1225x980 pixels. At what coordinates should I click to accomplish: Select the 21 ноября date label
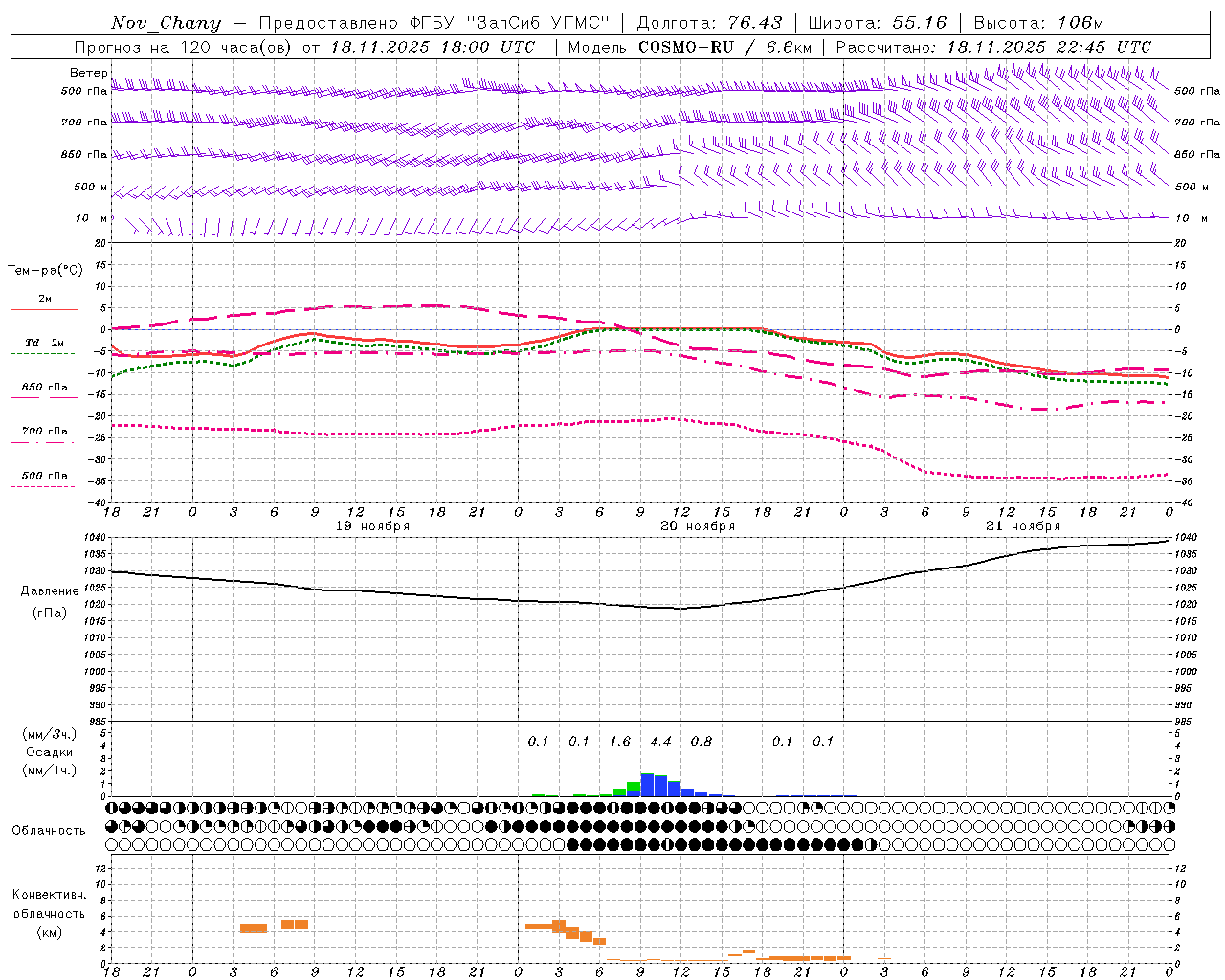click(x=1023, y=526)
